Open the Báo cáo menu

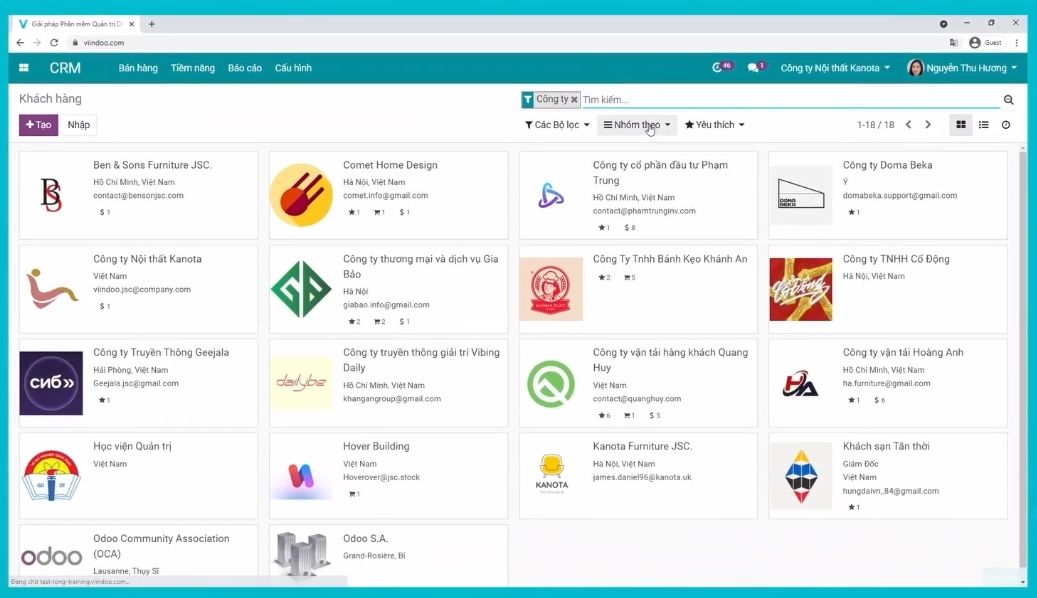245,67
